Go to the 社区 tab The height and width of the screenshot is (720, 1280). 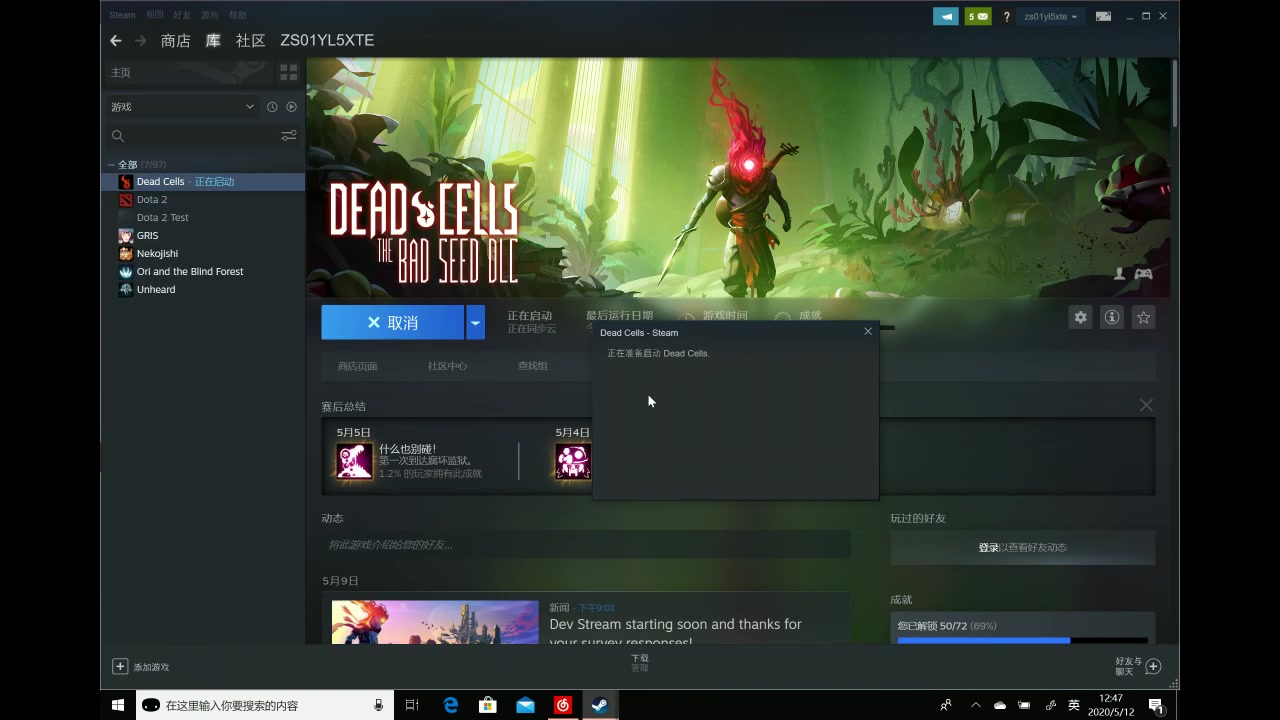[x=250, y=41]
